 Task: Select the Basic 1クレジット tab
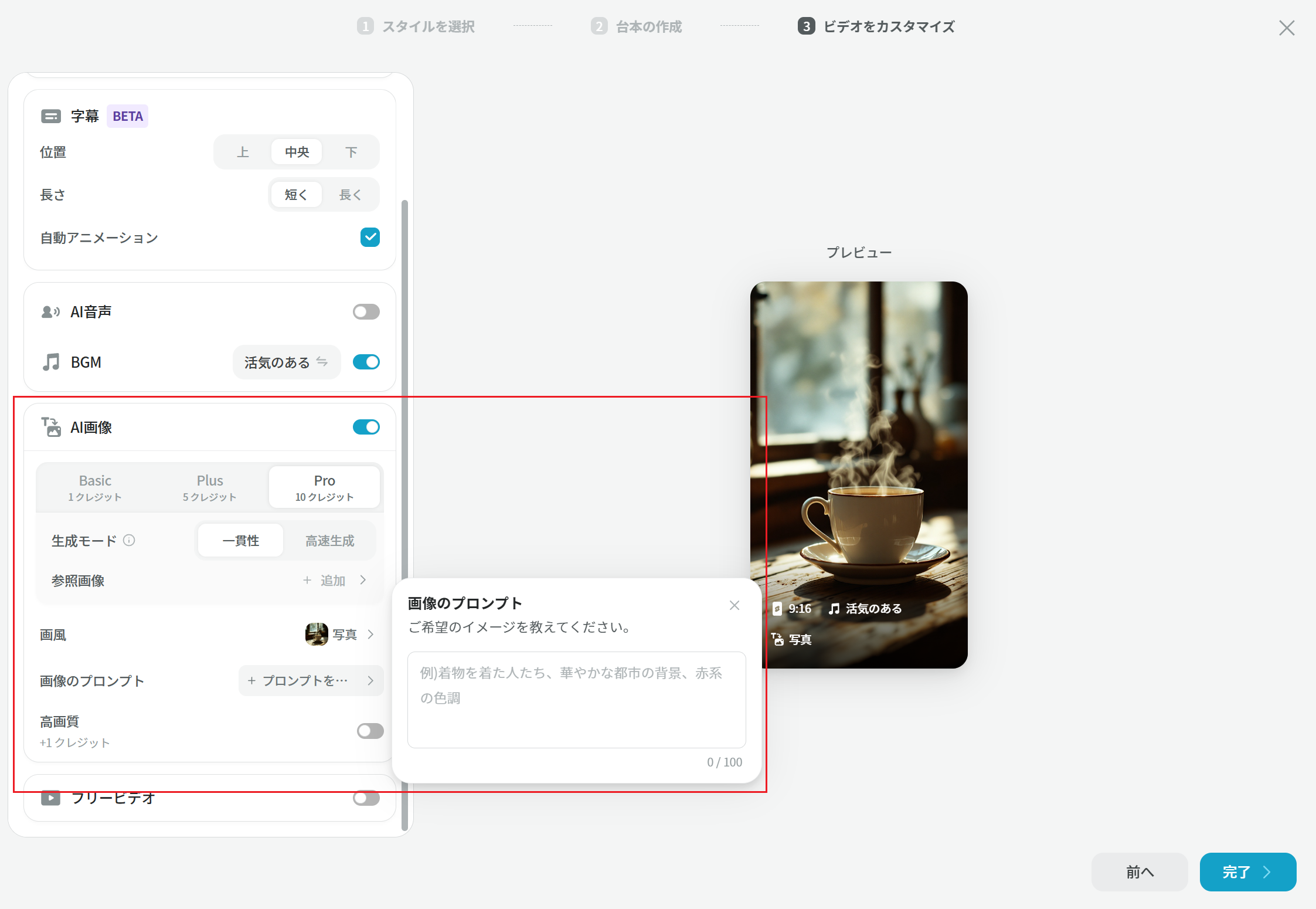[95, 487]
